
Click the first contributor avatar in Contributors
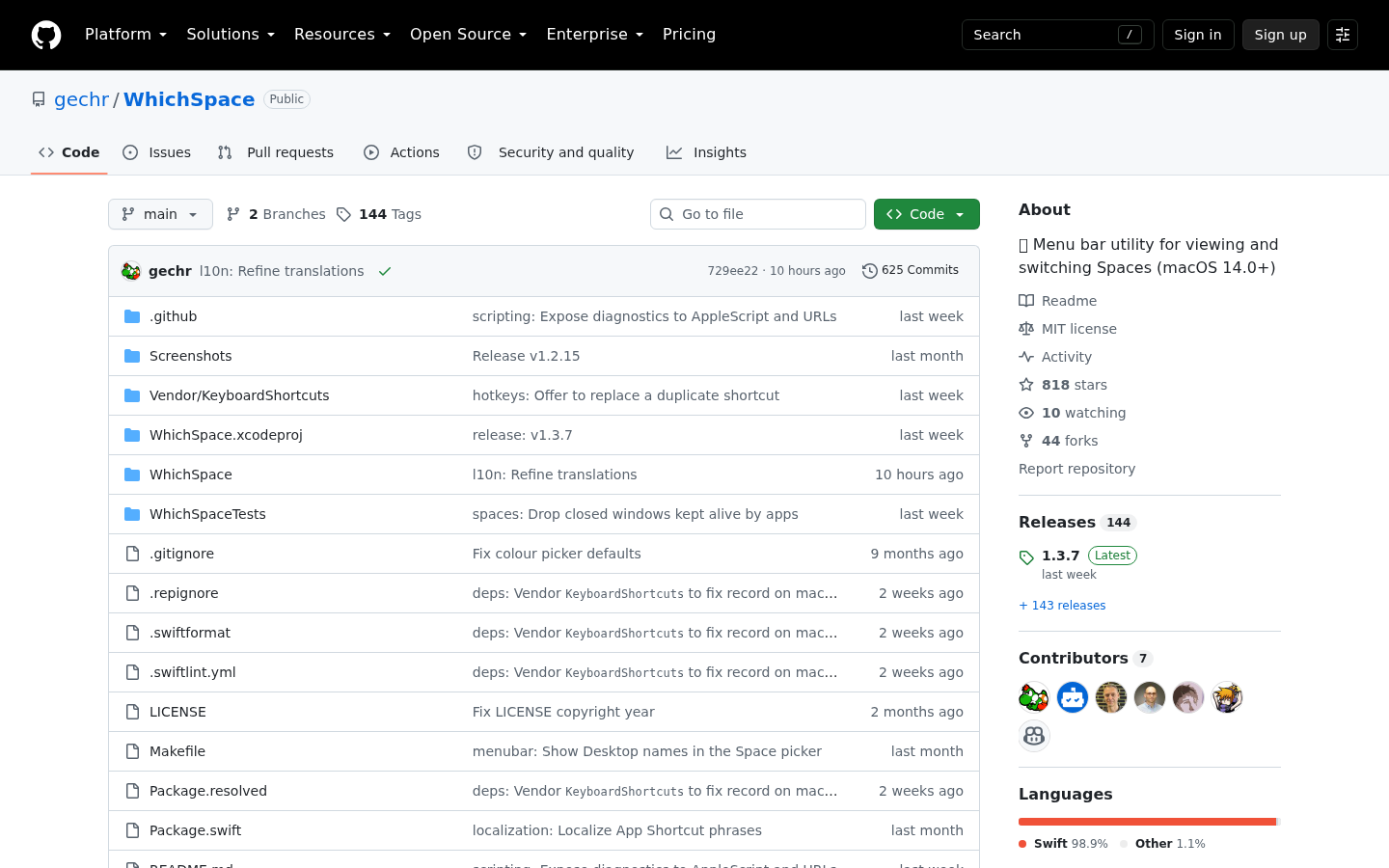[x=1034, y=697]
